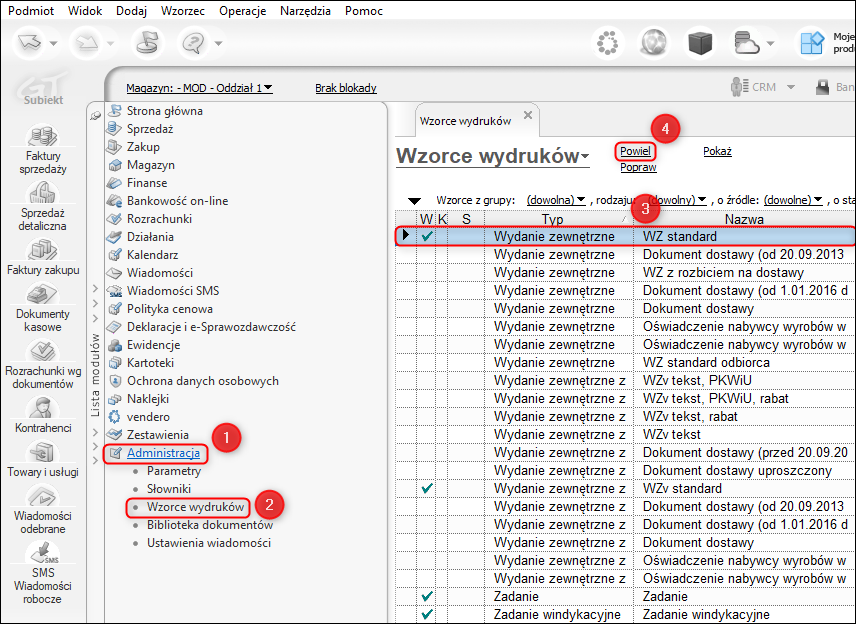This screenshot has width=856, height=624.
Task: Expand the back arrow dropdown
Action: pyautogui.click(x=54, y=44)
